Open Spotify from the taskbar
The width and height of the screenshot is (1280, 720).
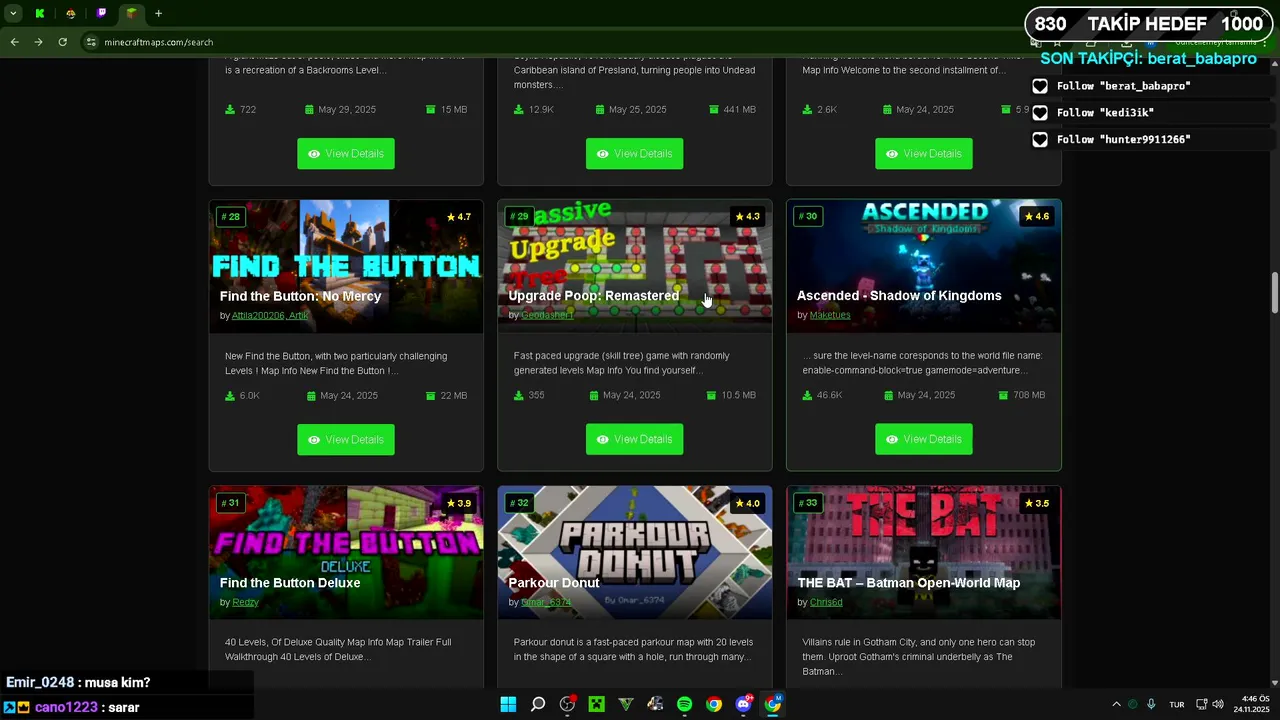[x=684, y=705]
